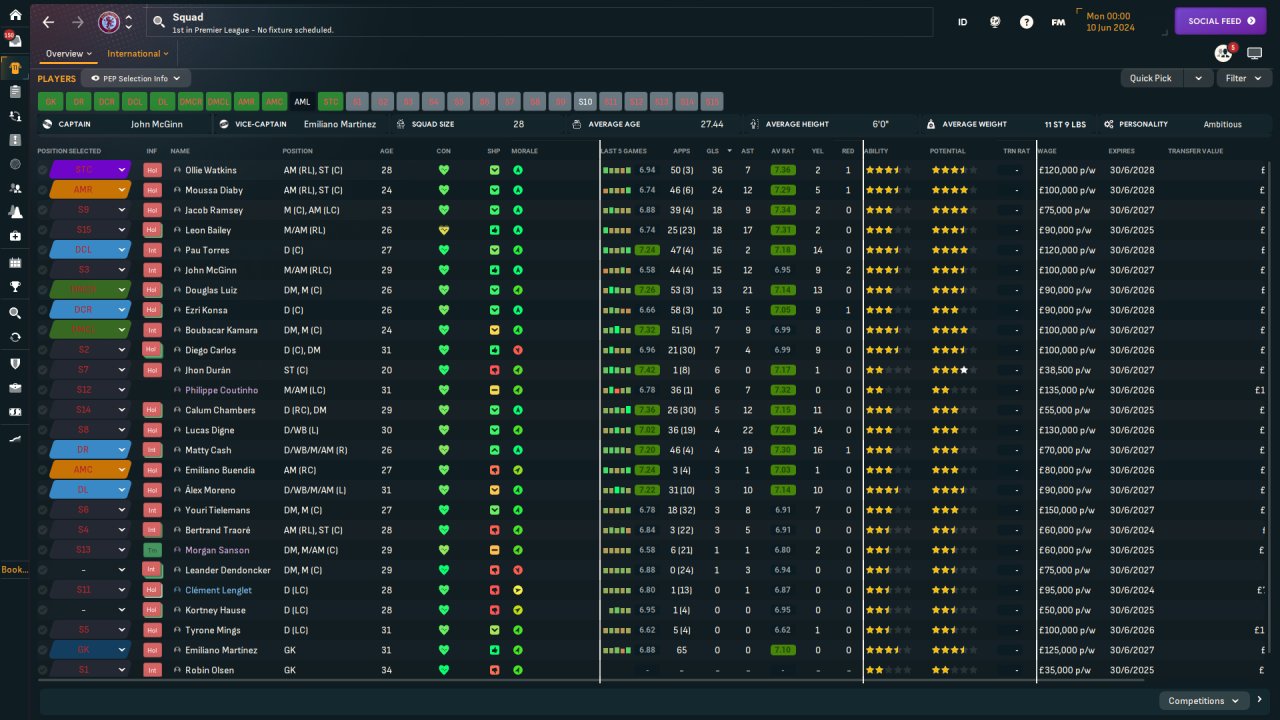The width and height of the screenshot is (1280, 720).
Task: Toggle selection circle for Pau Torres
Action: pos(42,250)
